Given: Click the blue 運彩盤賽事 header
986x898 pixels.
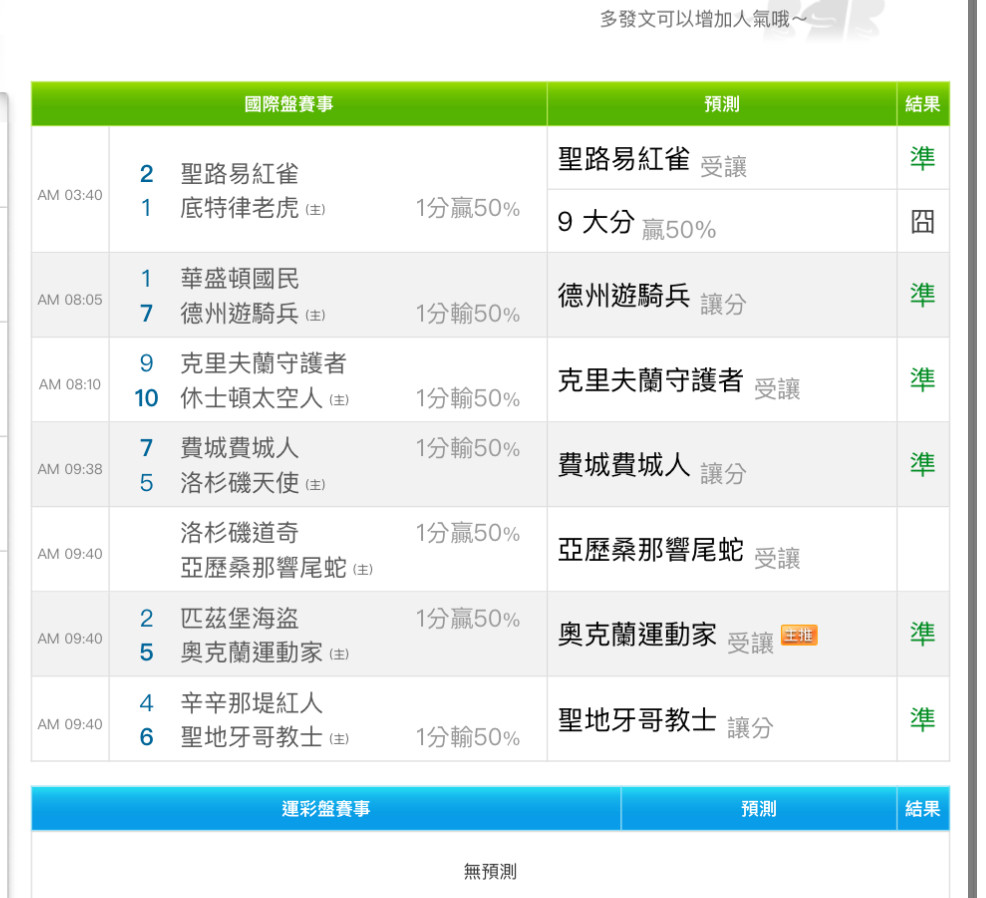Looking at the screenshot, I should [x=326, y=809].
